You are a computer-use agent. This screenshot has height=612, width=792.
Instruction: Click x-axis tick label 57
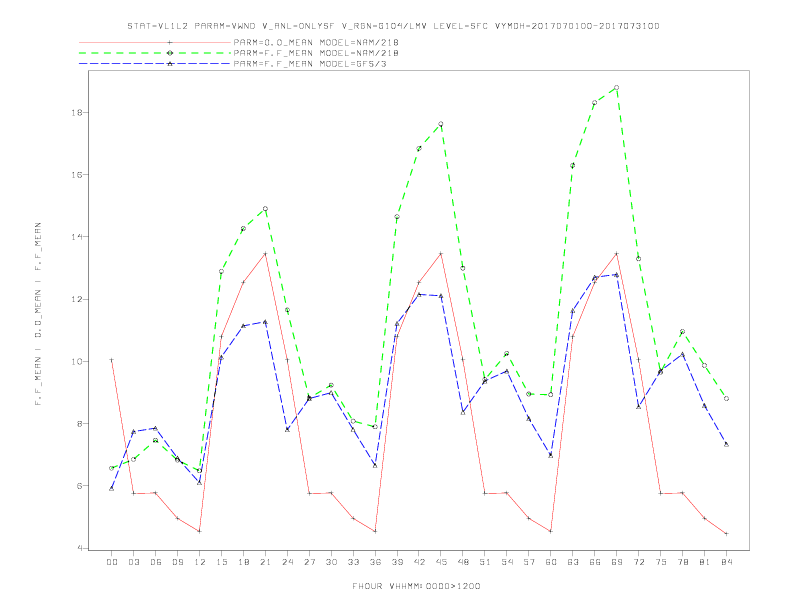pos(529,562)
